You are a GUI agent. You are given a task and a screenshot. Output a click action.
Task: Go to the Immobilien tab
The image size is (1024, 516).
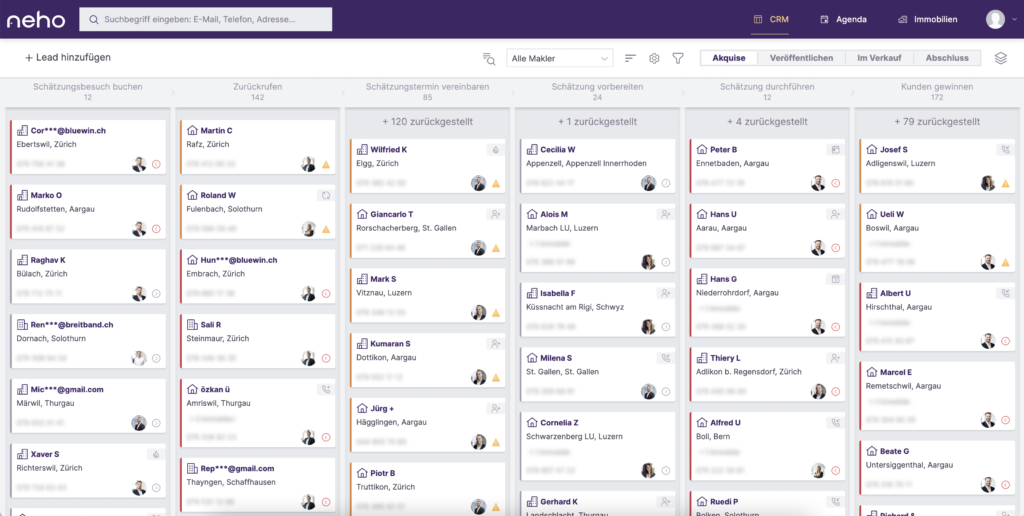tap(927, 19)
